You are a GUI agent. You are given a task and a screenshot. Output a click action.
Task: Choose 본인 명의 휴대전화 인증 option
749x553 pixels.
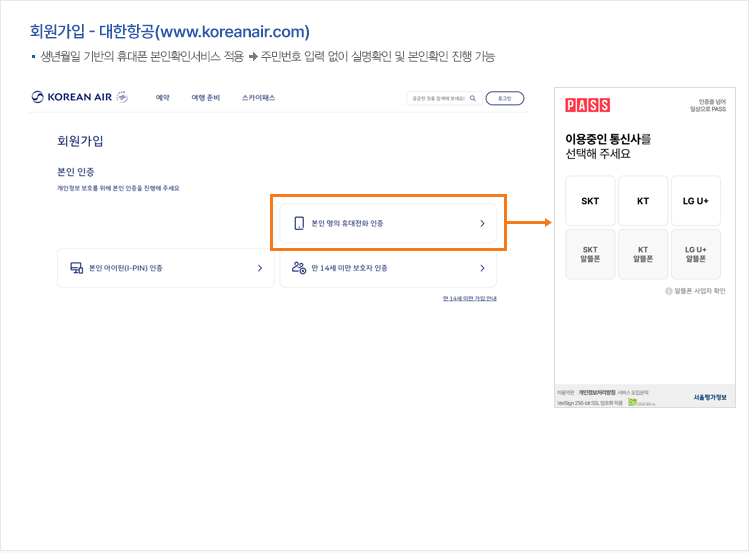pos(388,223)
